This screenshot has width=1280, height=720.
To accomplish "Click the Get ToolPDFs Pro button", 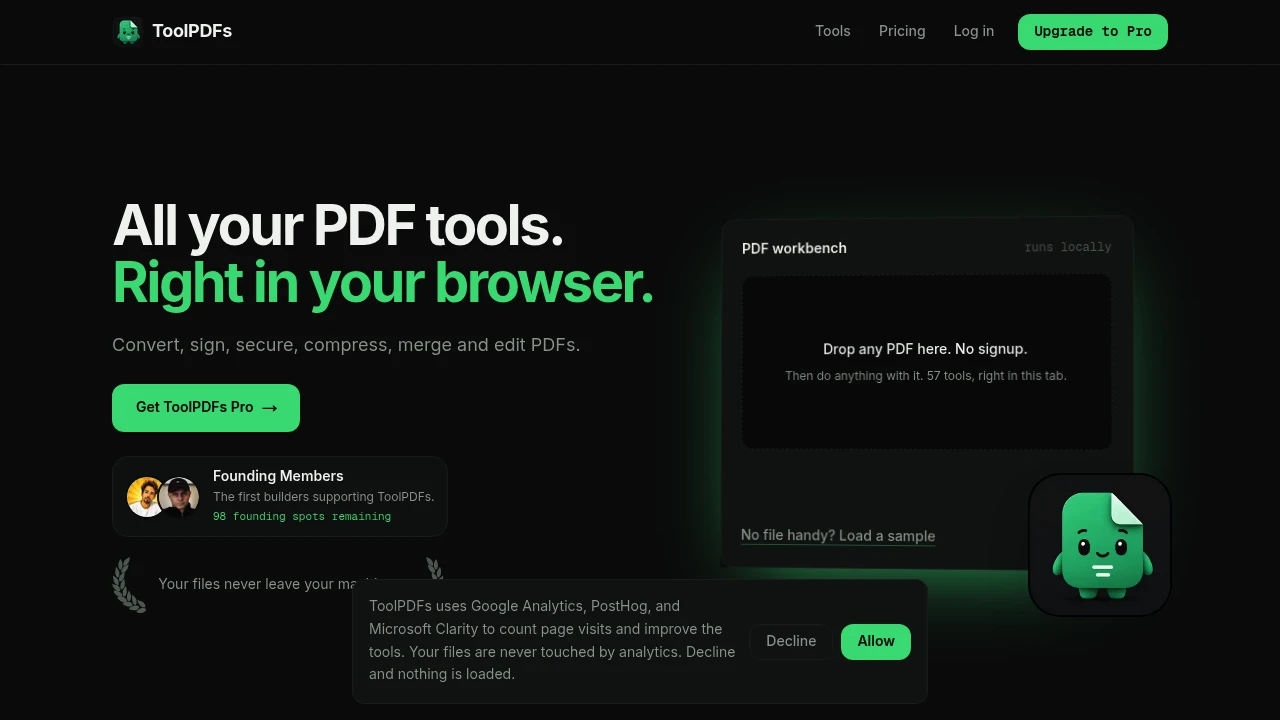I will point(206,408).
